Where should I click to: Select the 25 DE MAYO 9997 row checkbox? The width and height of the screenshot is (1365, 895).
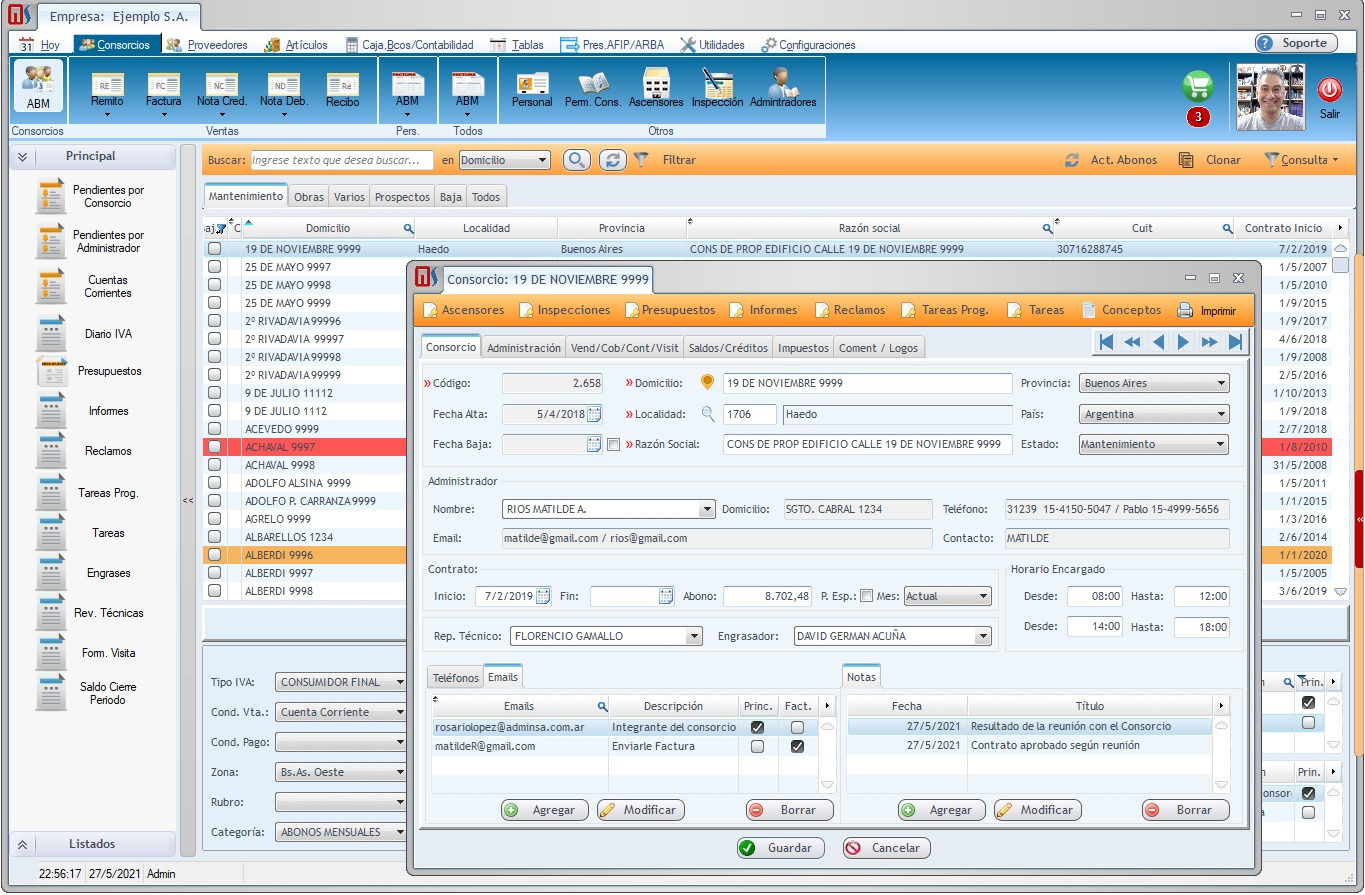214,267
